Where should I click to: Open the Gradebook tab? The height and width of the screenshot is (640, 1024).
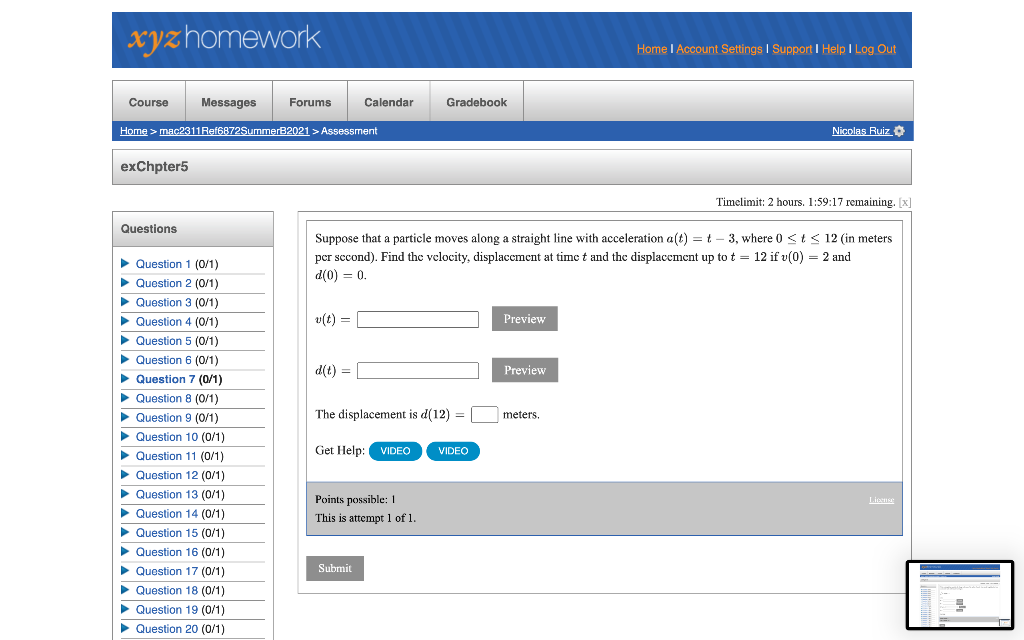476,101
